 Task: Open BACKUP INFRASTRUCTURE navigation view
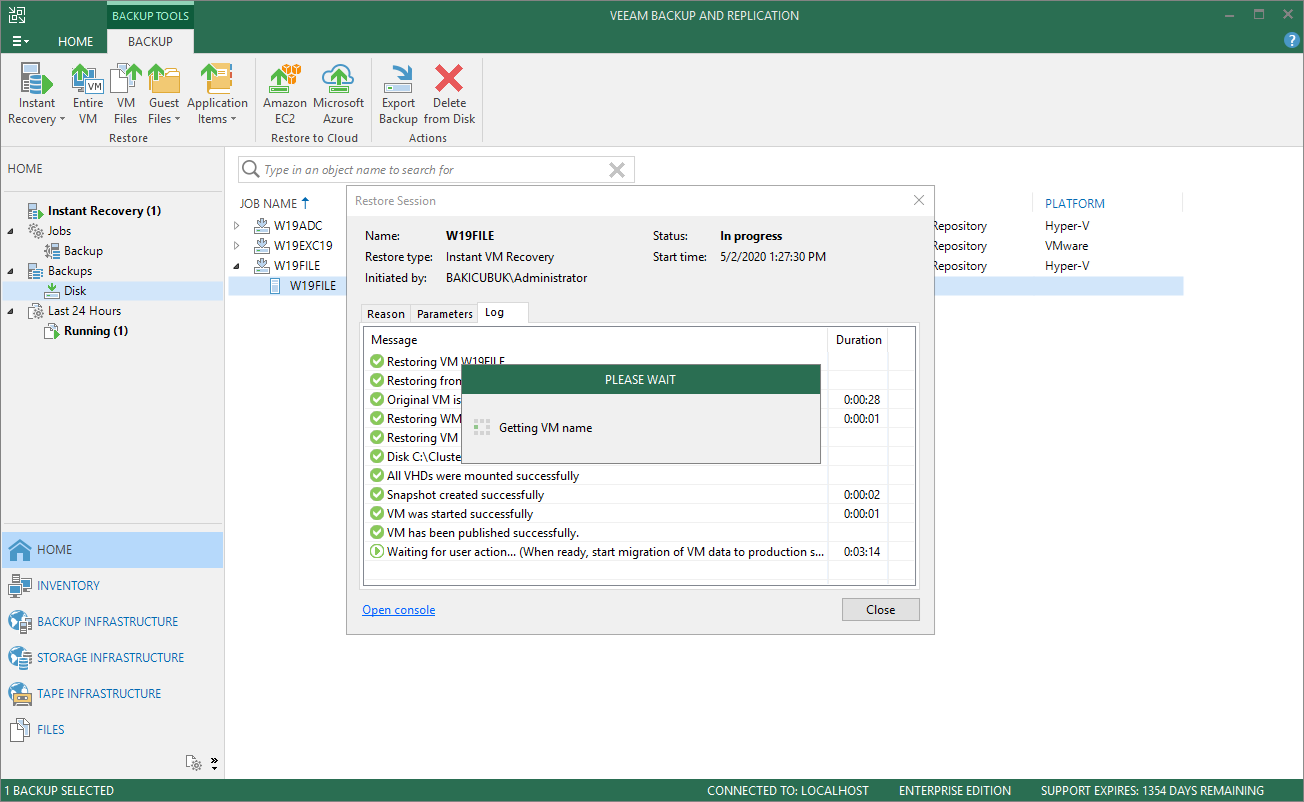click(112, 622)
